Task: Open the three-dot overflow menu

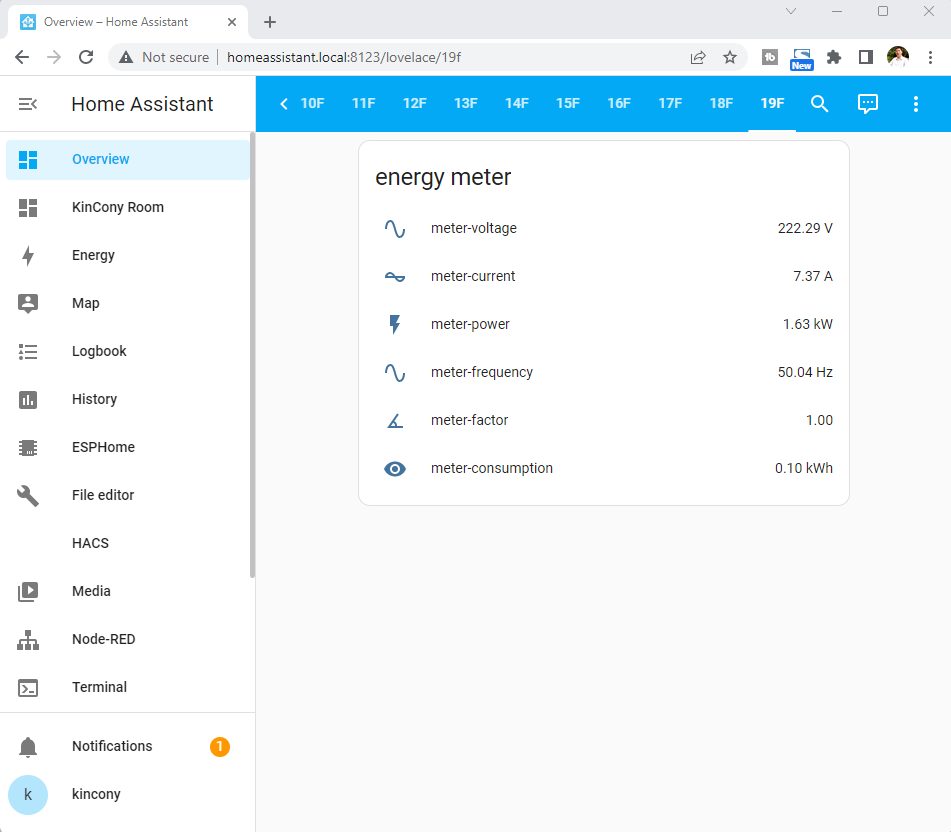Action: click(916, 104)
